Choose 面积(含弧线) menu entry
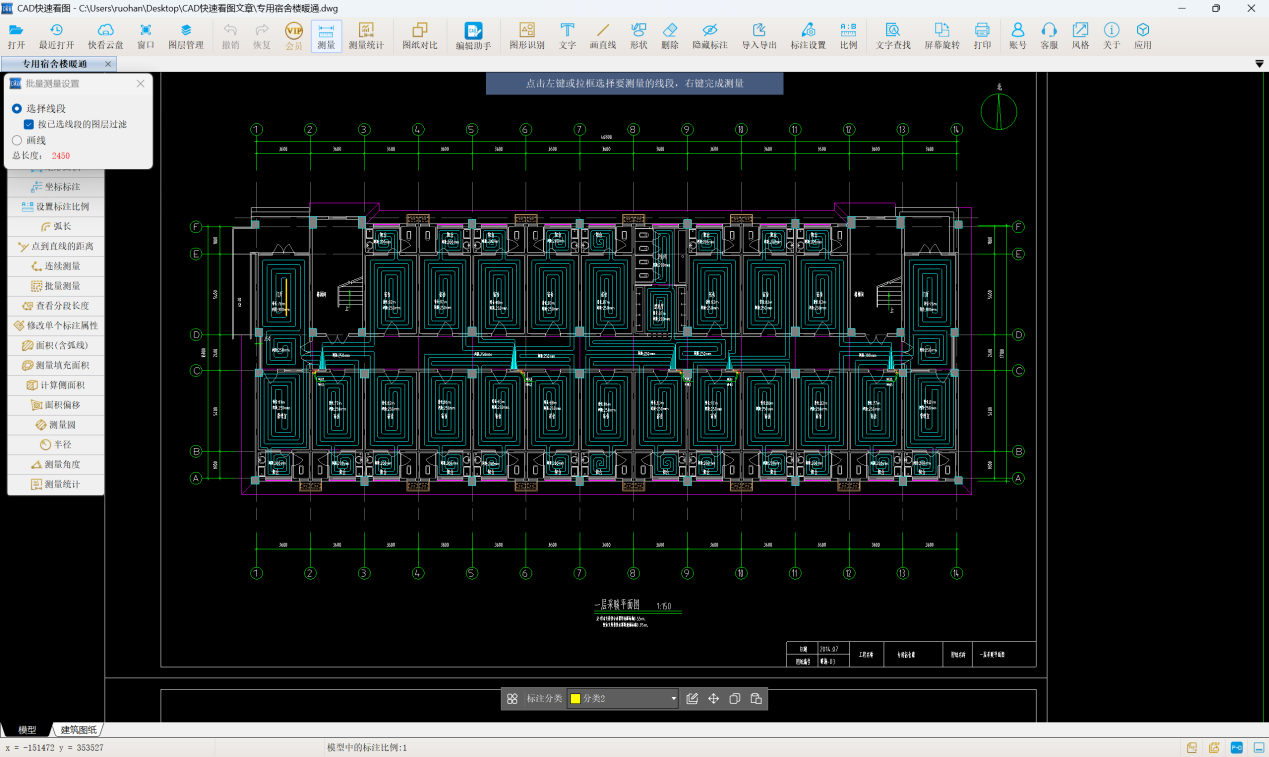This screenshot has height=757, width=1269. click(56, 345)
